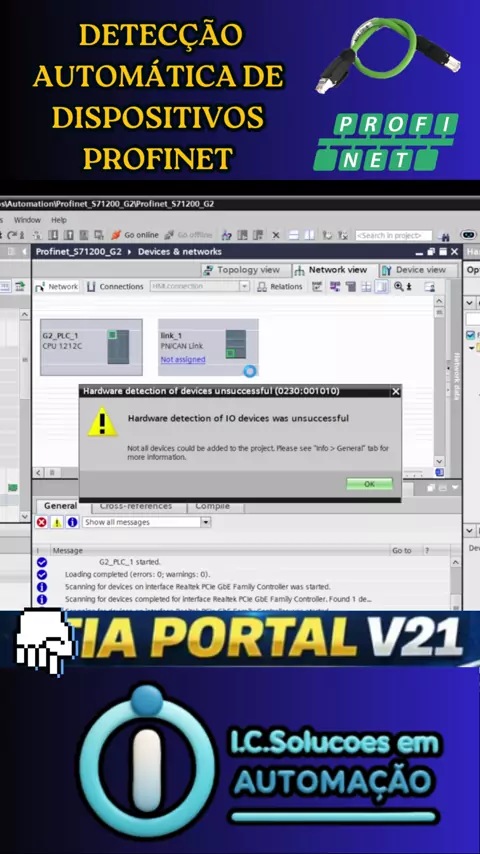This screenshot has width=480, height=854.
Task: Click left arrow of network horizontal scrollbar
Action: (39, 473)
